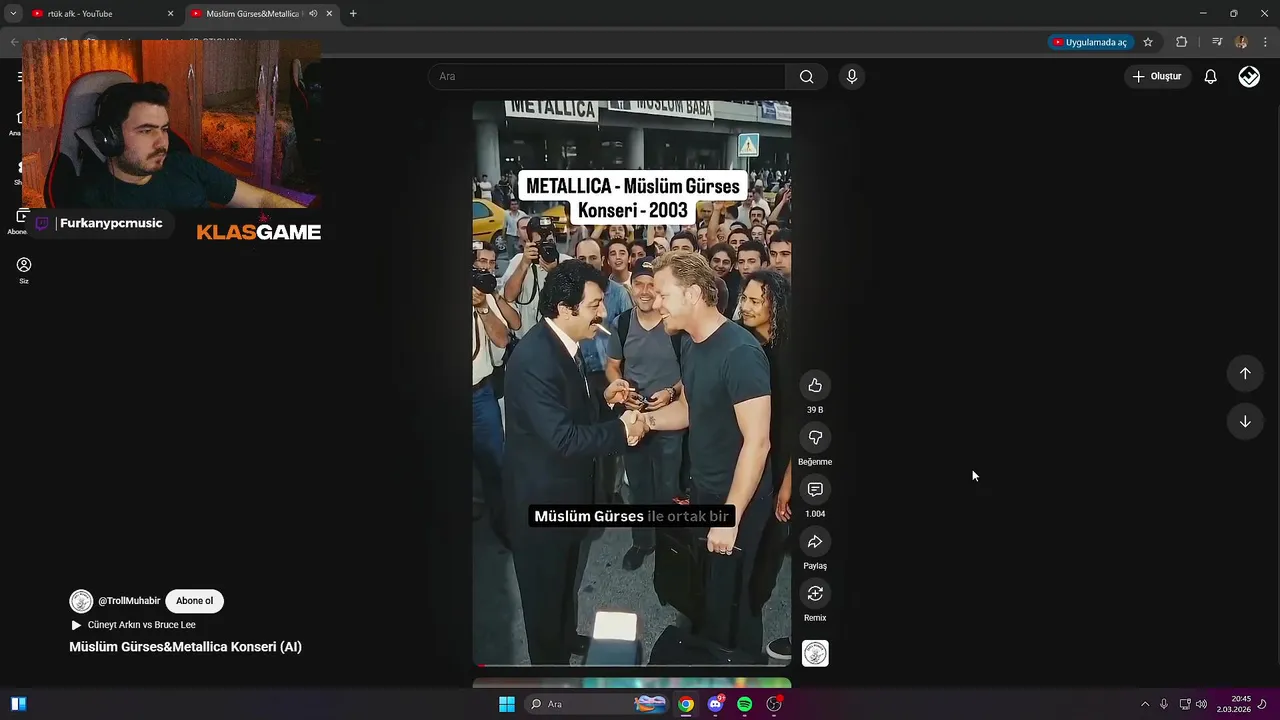Click the video title Müslüm Gürses&Metallica Konseri (AI)
The image size is (1280, 720).
coord(185,647)
